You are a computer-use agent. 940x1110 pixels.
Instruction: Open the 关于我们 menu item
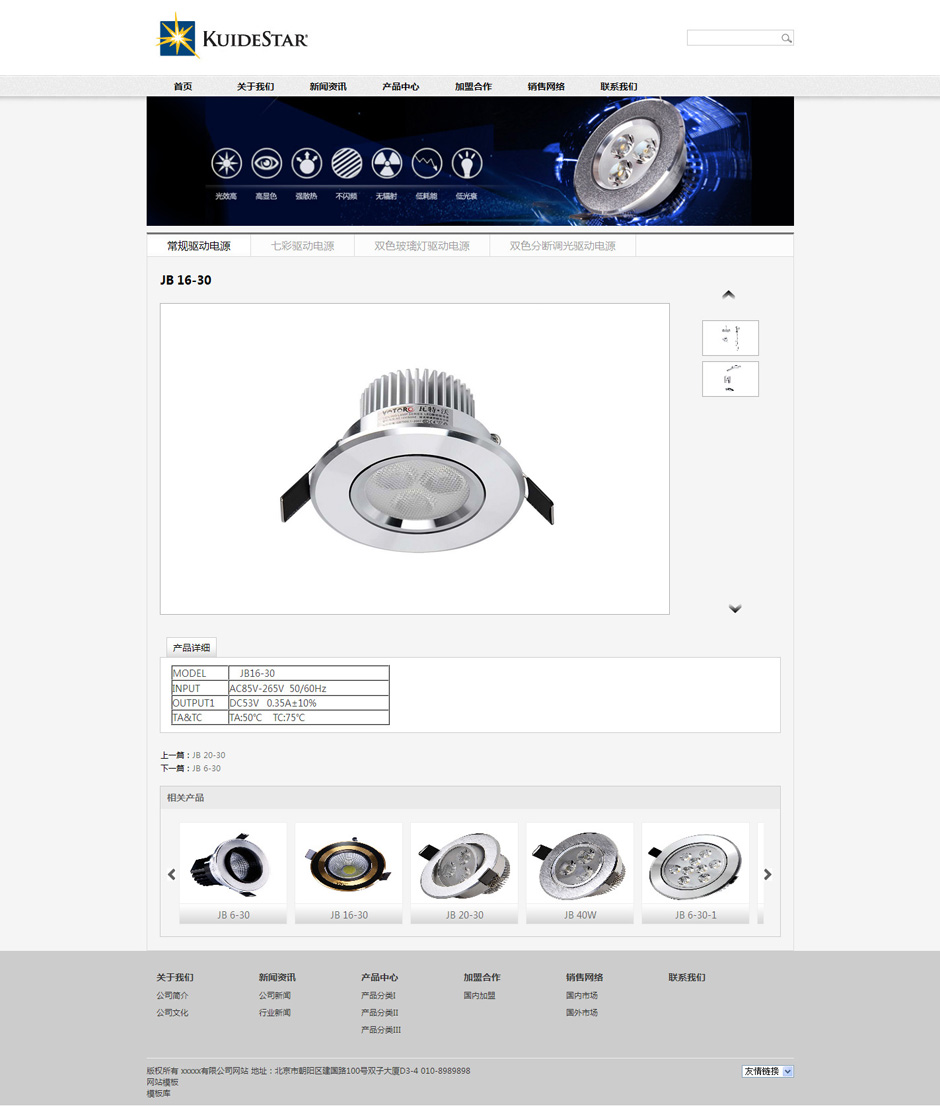tap(256, 86)
